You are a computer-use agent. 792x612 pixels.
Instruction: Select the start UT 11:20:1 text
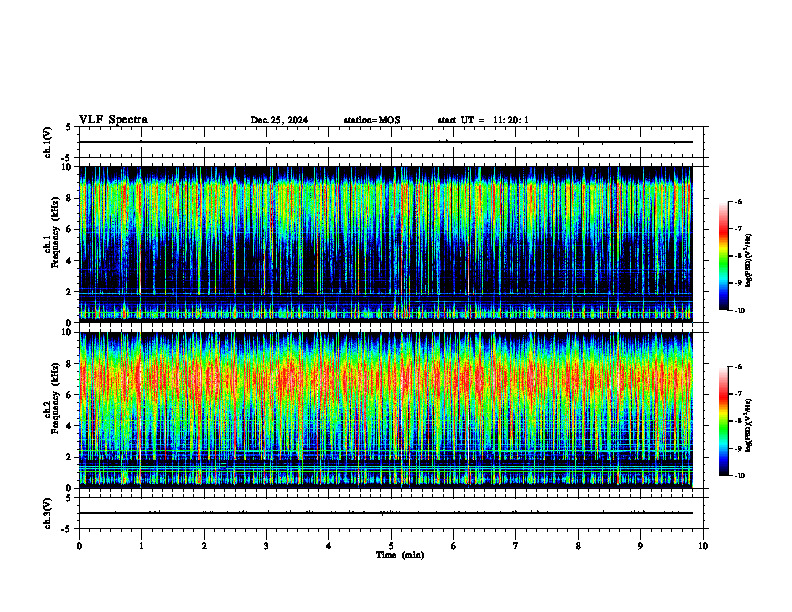pyautogui.click(x=483, y=120)
